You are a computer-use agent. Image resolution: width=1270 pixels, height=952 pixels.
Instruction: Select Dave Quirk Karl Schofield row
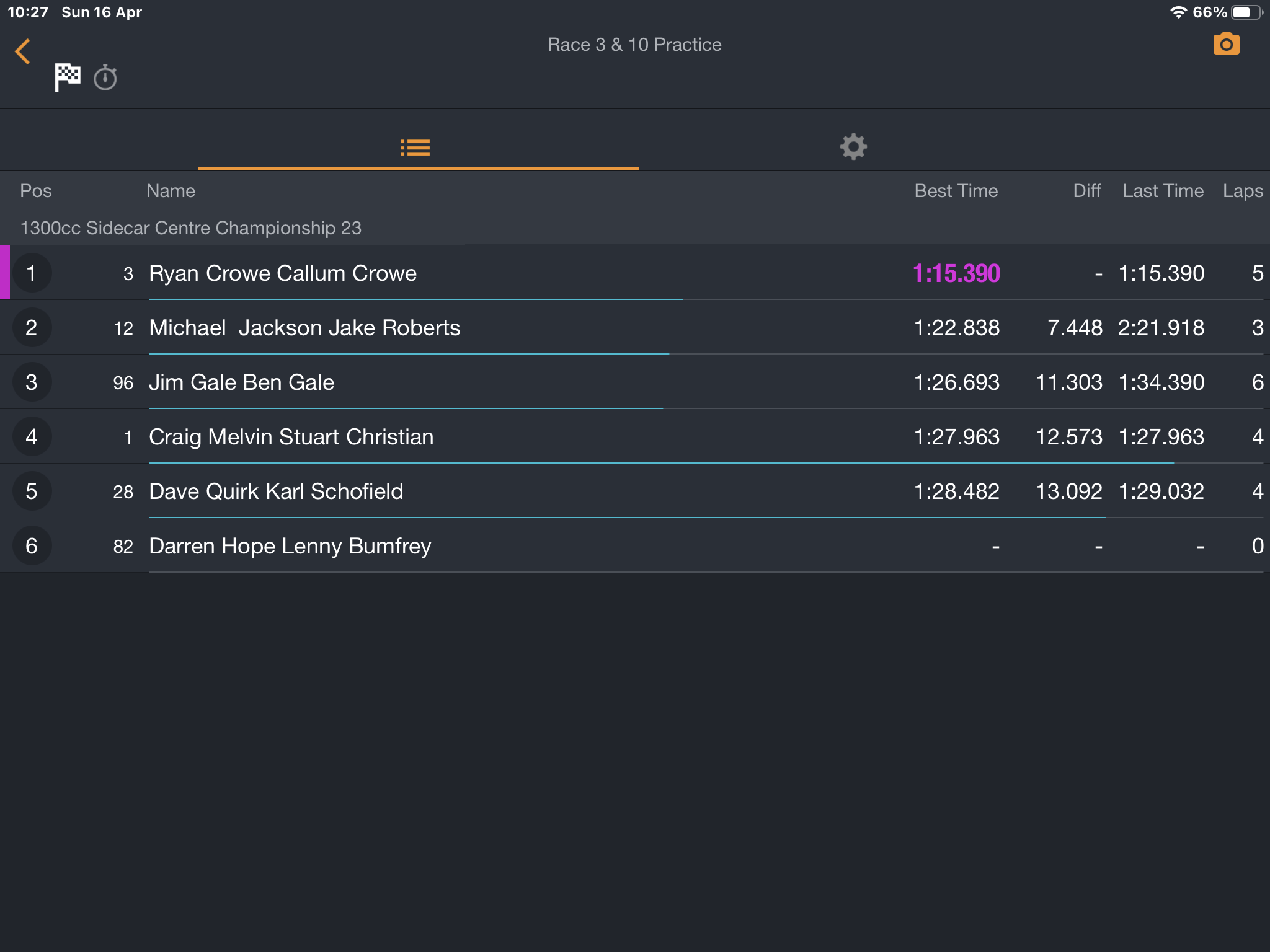[x=635, y=491]
